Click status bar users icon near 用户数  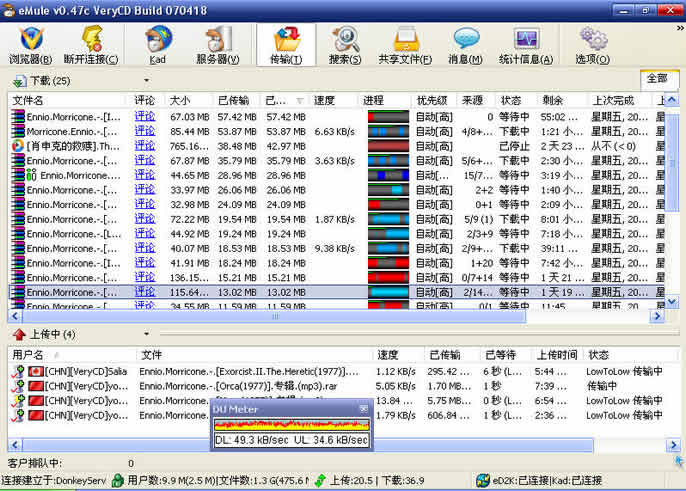coord(117,480)
